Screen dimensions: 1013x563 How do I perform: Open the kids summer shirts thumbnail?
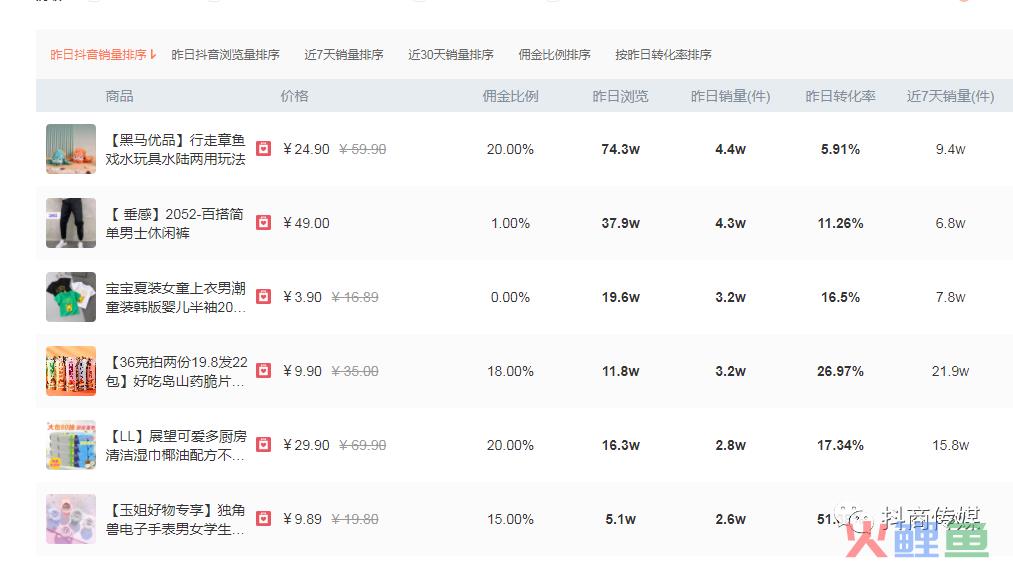coord(71,297)
